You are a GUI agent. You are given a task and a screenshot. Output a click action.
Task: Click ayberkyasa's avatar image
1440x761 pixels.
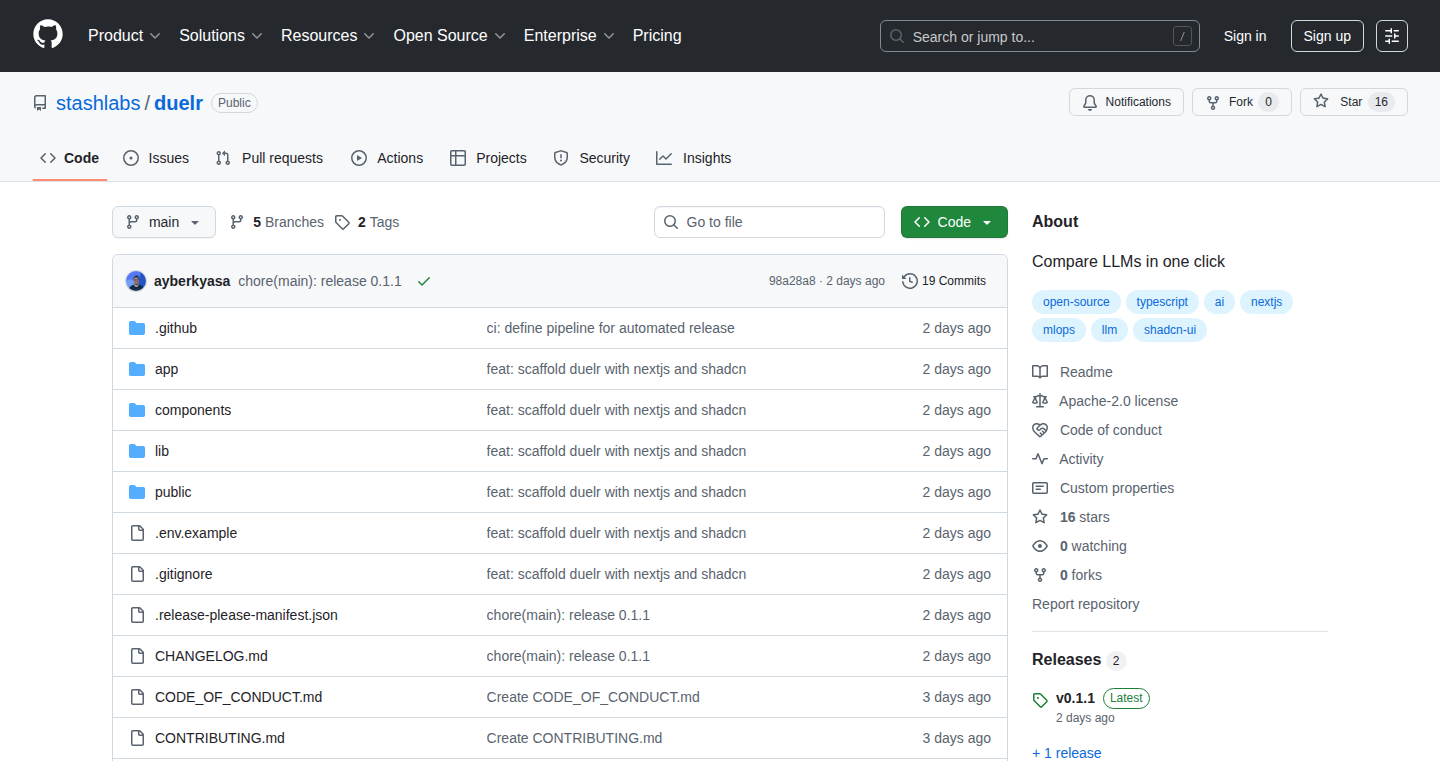coord(136,281)
